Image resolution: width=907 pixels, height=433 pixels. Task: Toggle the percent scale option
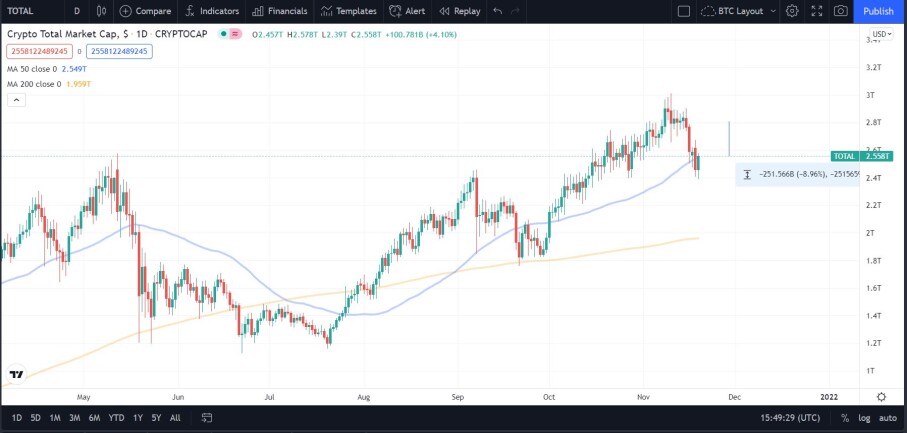pos(845,417)
